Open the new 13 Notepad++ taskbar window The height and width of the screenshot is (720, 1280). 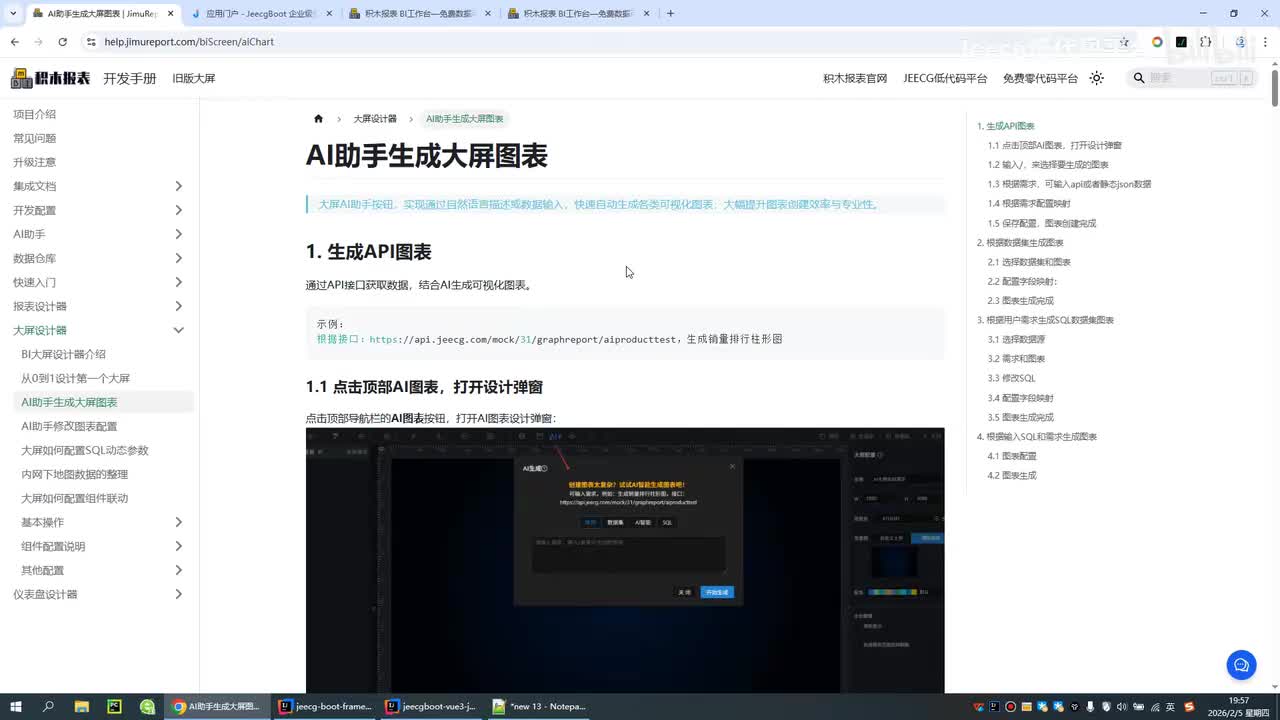[x=538, y=706]
